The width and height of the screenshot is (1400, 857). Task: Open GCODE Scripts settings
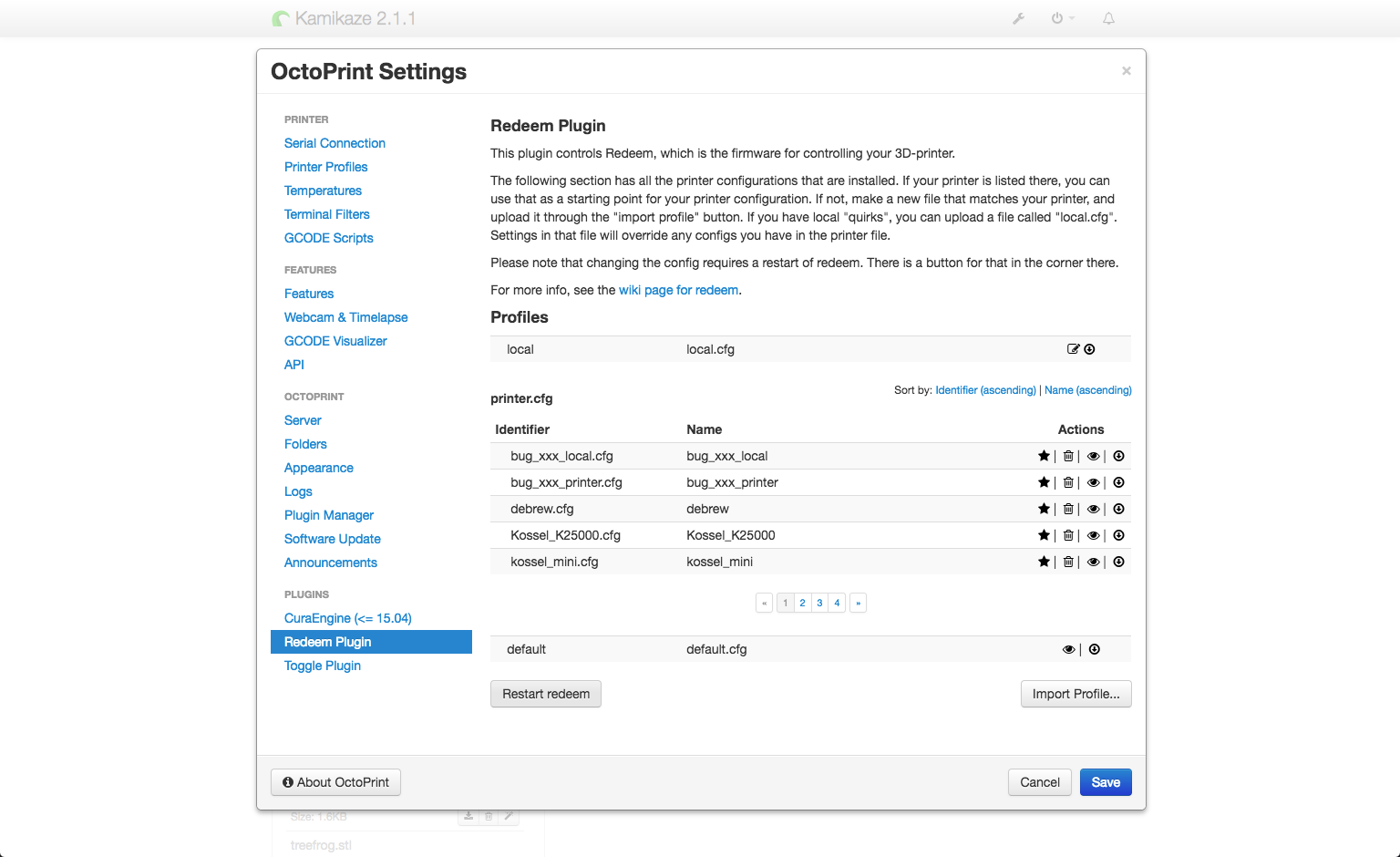tap(328, 238)
